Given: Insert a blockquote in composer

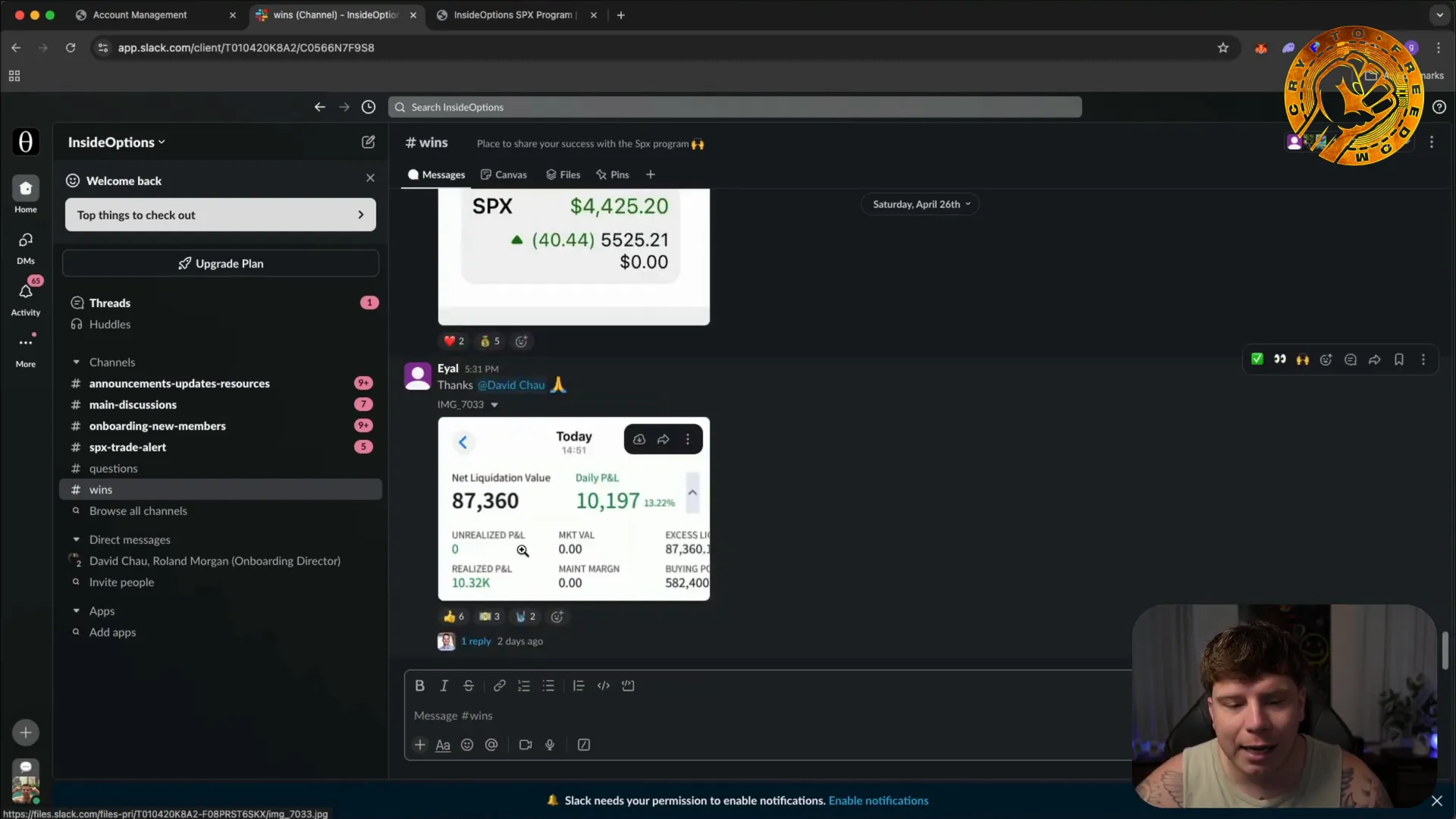Looking at the screenshot, I should point(579,686).
